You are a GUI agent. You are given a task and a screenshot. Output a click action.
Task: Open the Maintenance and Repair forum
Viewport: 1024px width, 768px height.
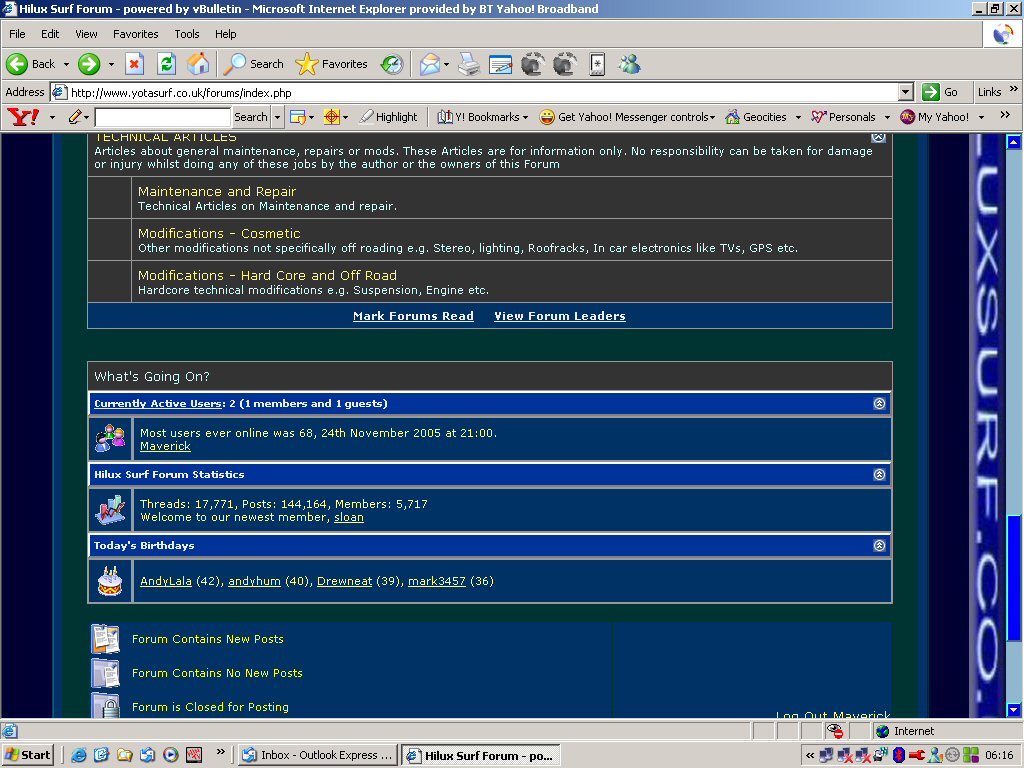click(217, 191)
